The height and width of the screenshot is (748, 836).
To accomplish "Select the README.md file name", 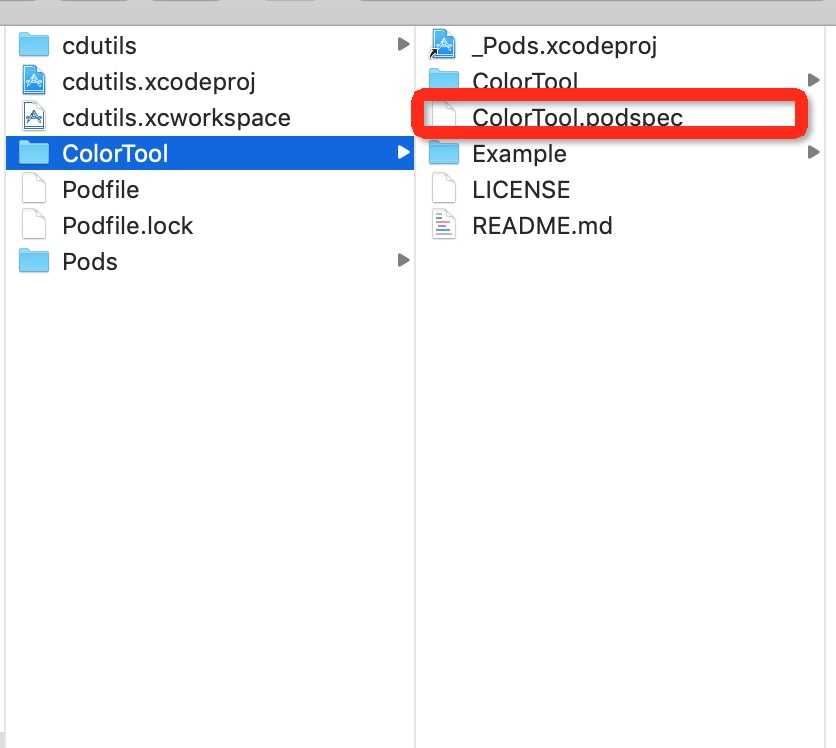I will tap(542, 226).
